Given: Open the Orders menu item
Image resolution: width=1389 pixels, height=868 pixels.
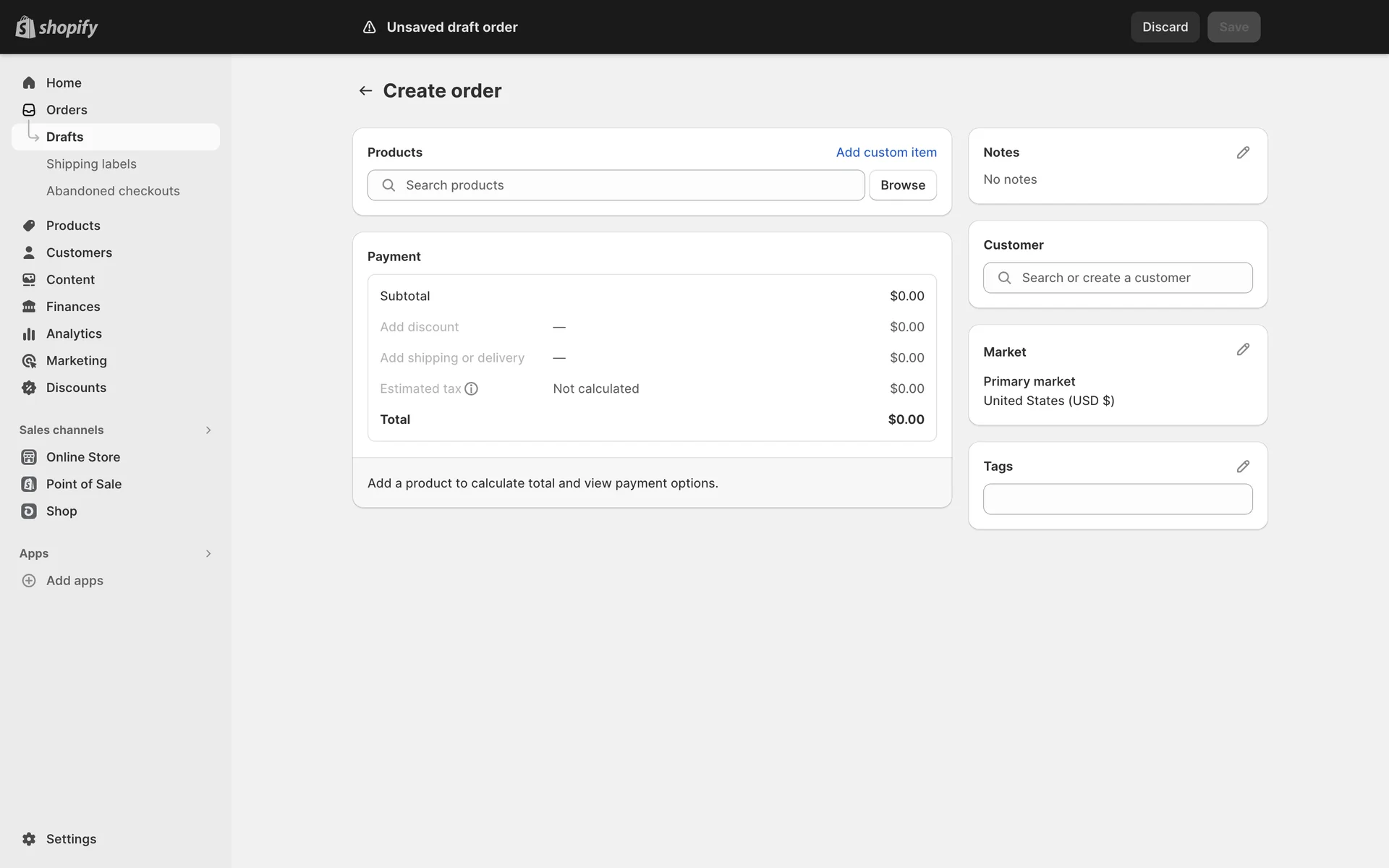Looking at the screenshot, I should [67, 110].
